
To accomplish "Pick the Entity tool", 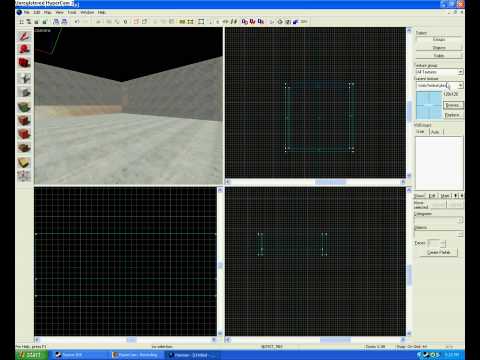I will (24, 78).
